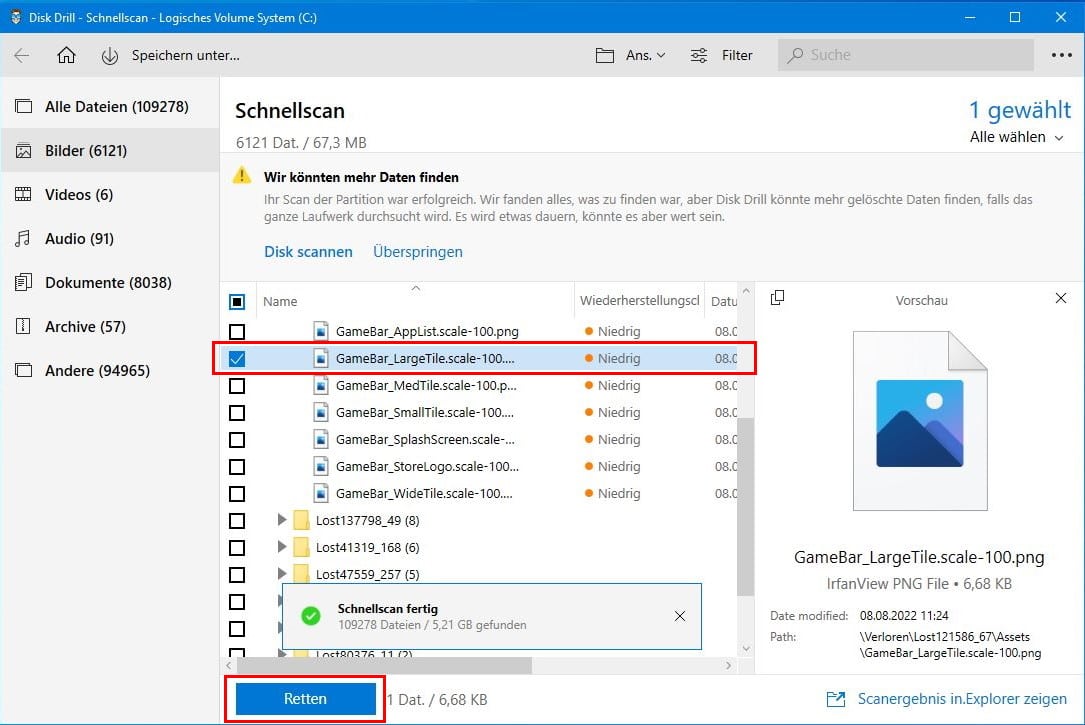Image resolution: width=1085 pixels, height=725 pixels.
Task: Click the GameBar_MedTile file icon
Action: coord(320,385)
